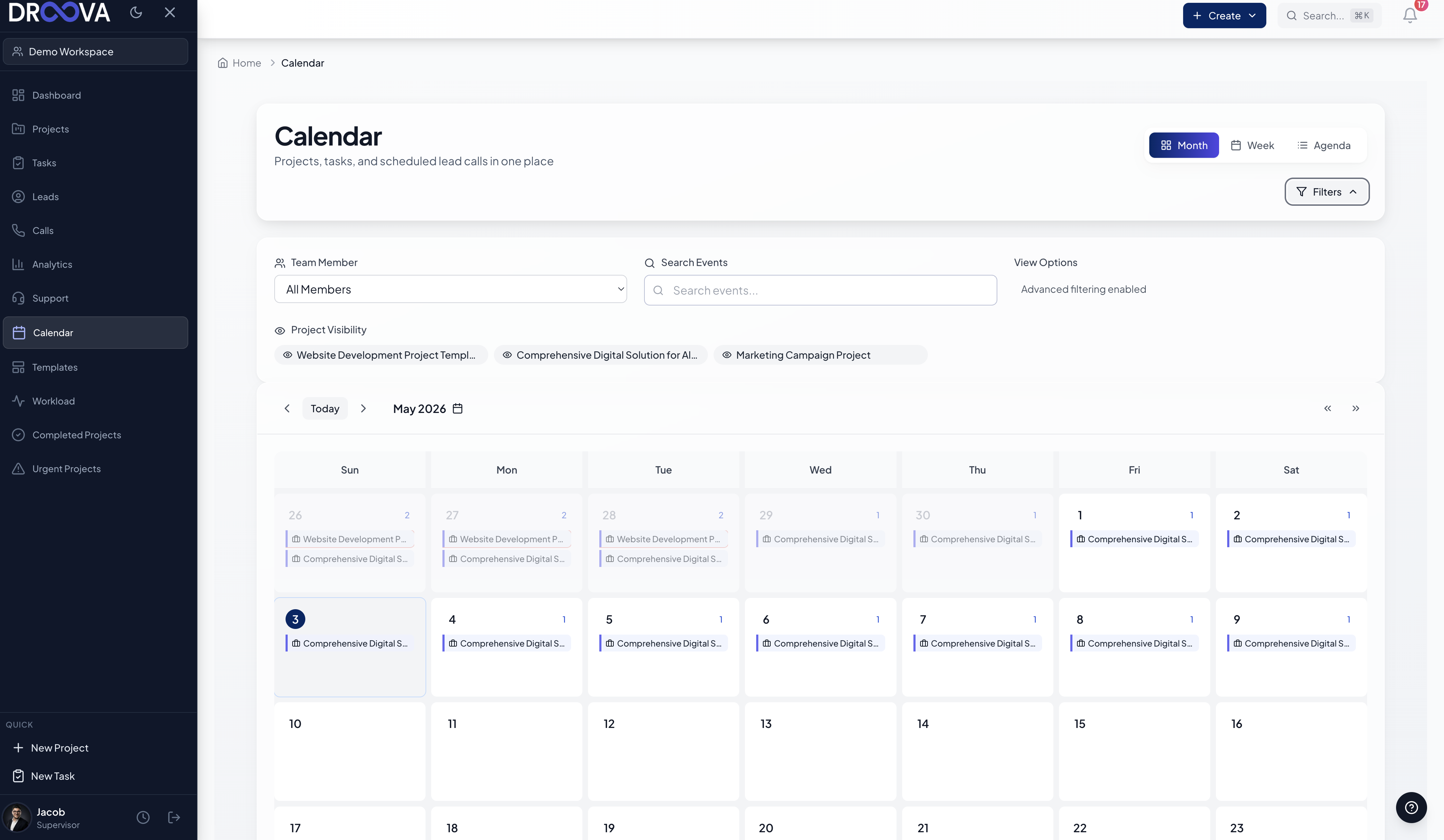
Task: Open Dashboard from sidebar
Action: click(x=95, y=95)
